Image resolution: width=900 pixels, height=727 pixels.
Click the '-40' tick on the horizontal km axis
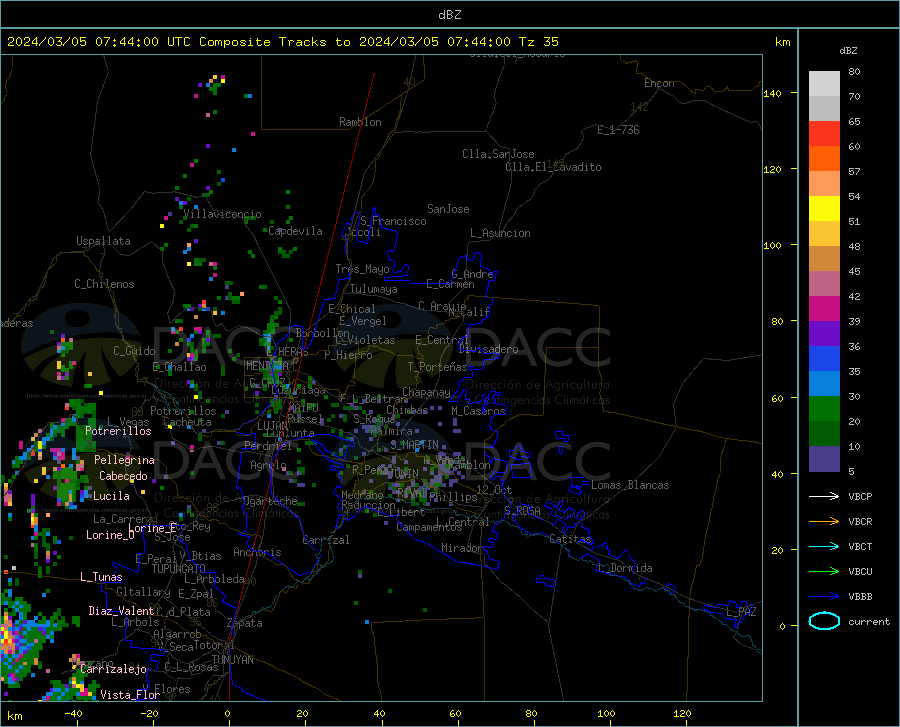[73, 713]
